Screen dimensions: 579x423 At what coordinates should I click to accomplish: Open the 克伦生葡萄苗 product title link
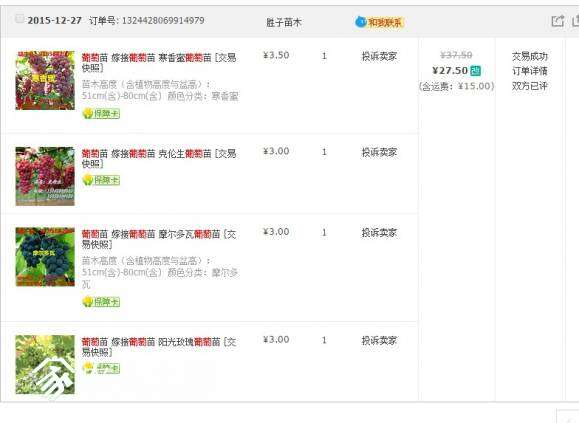tap(159, 158)
